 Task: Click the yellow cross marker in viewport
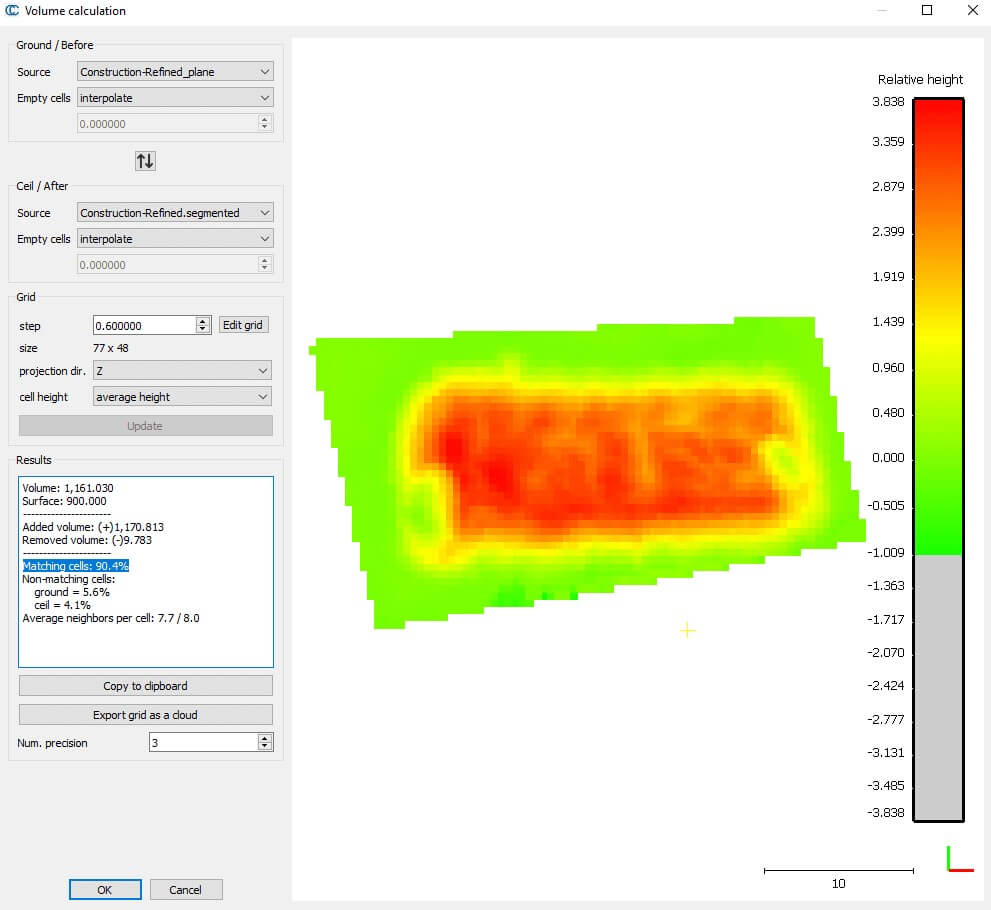click(x=687, y=630)
